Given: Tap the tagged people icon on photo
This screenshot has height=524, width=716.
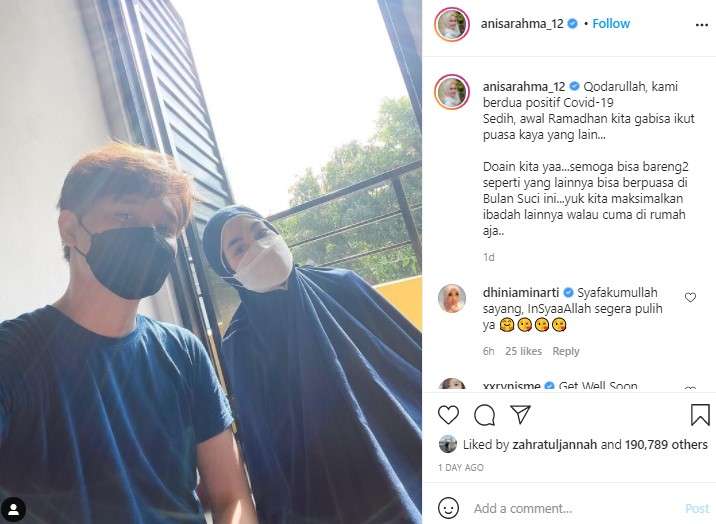Looking at the screenshot, I should click(13, 509).
